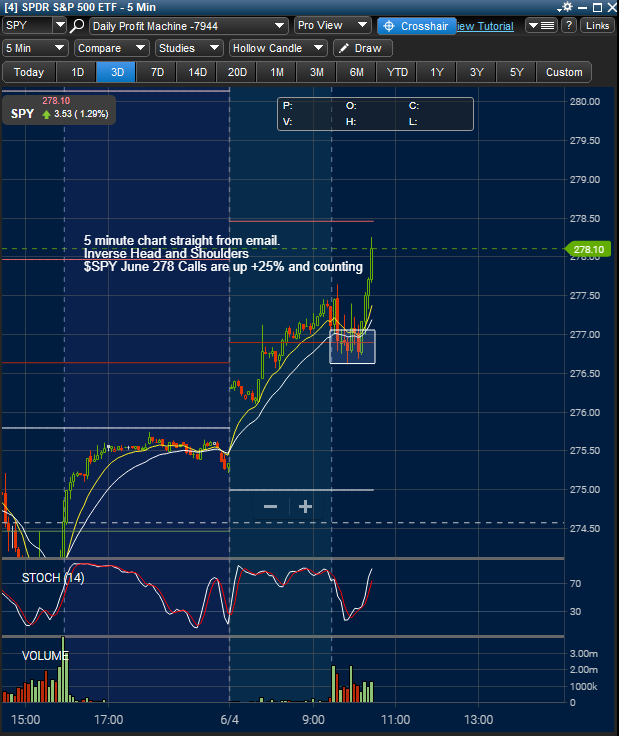The height and width of the screenshot is (736, 619).
Task: Open the window settings gear icon
Action: [566, 7]
